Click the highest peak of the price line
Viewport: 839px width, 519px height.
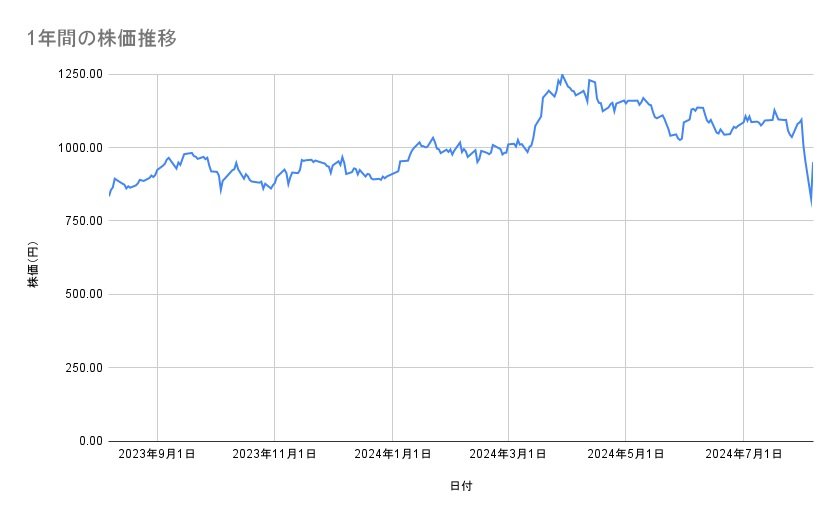[562, 75]
